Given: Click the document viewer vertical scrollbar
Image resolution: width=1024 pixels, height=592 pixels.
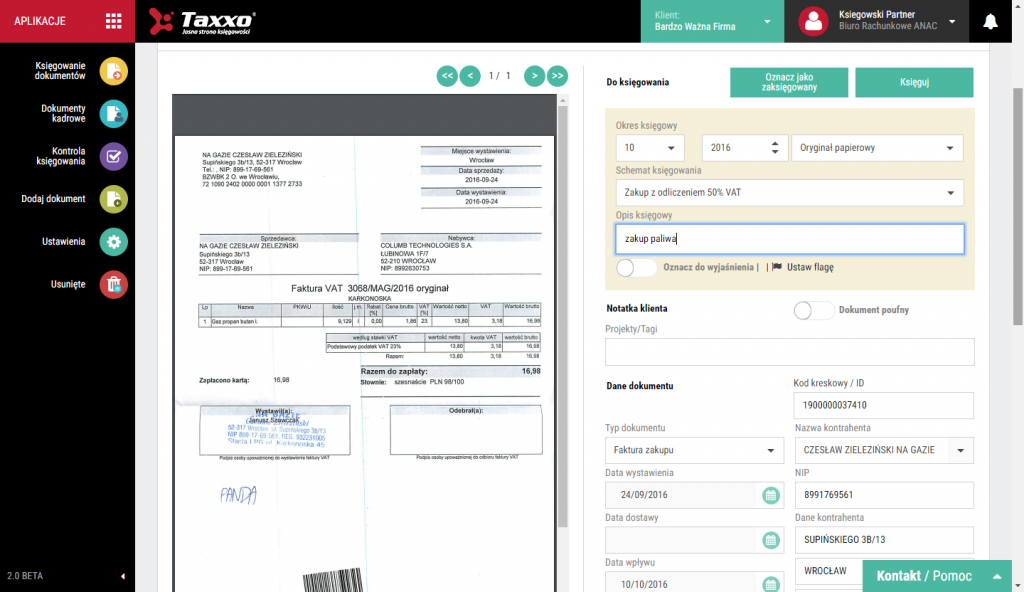Looking at the screenshot, I should (562, 314).
